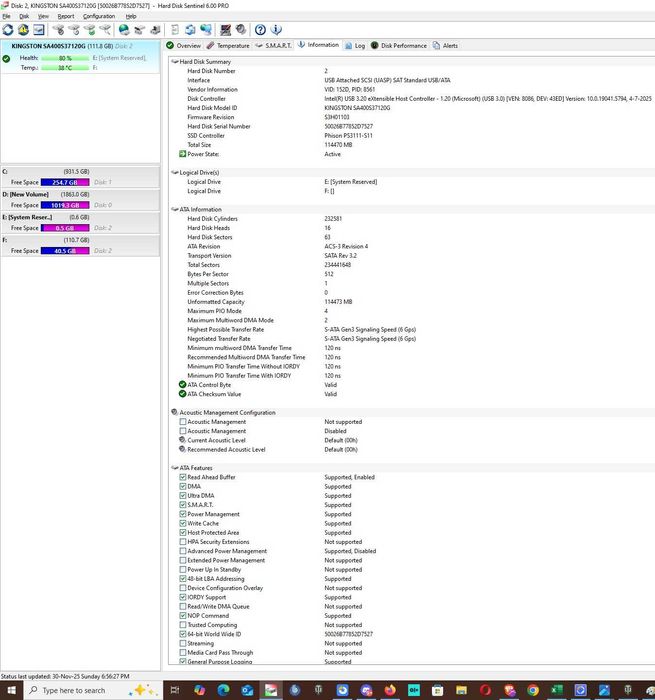
Task: Open the Alerts tab
Action: coord(446,46)
